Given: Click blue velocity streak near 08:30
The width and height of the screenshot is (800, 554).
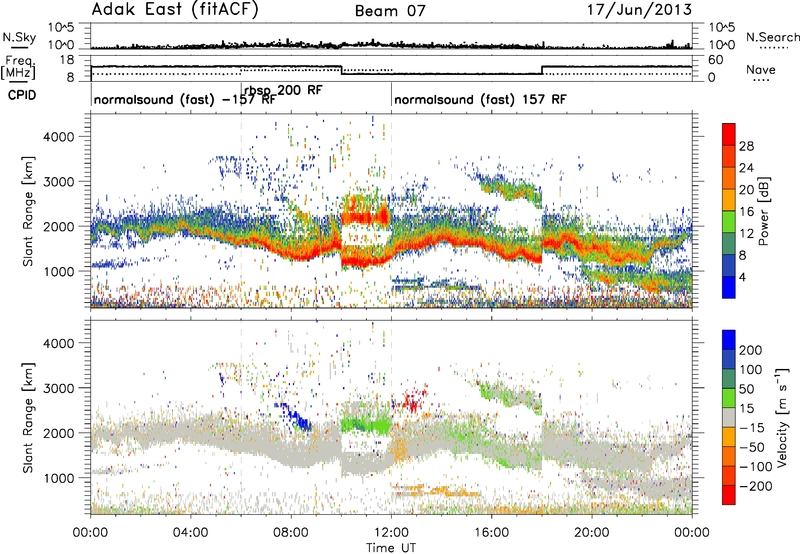Looking at the screenshot, I should click(295, 415).
